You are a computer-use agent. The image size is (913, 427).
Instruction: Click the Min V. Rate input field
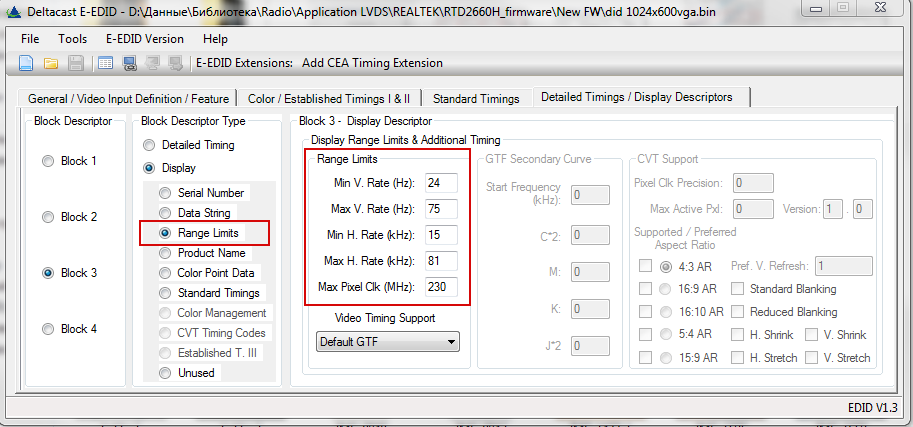point(440,183)
